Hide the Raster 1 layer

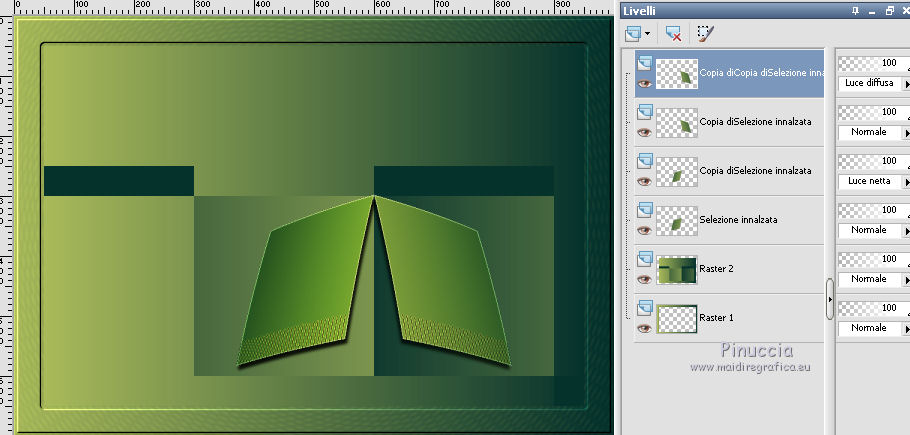click(x=644, y=328)
